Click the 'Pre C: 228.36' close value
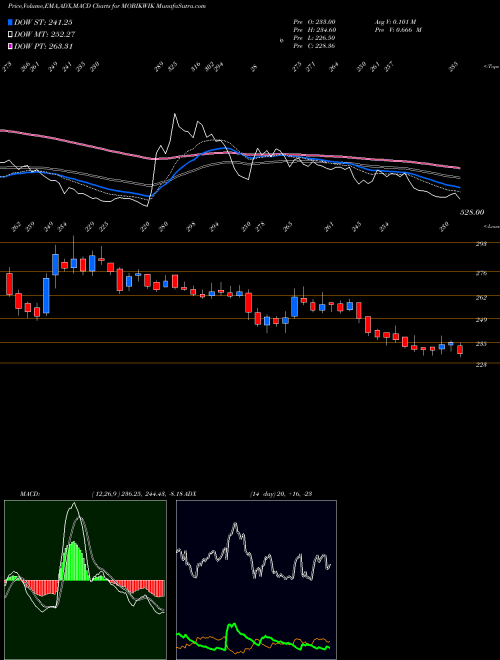Screen dimensions: 500x660 tap(314, 46)
